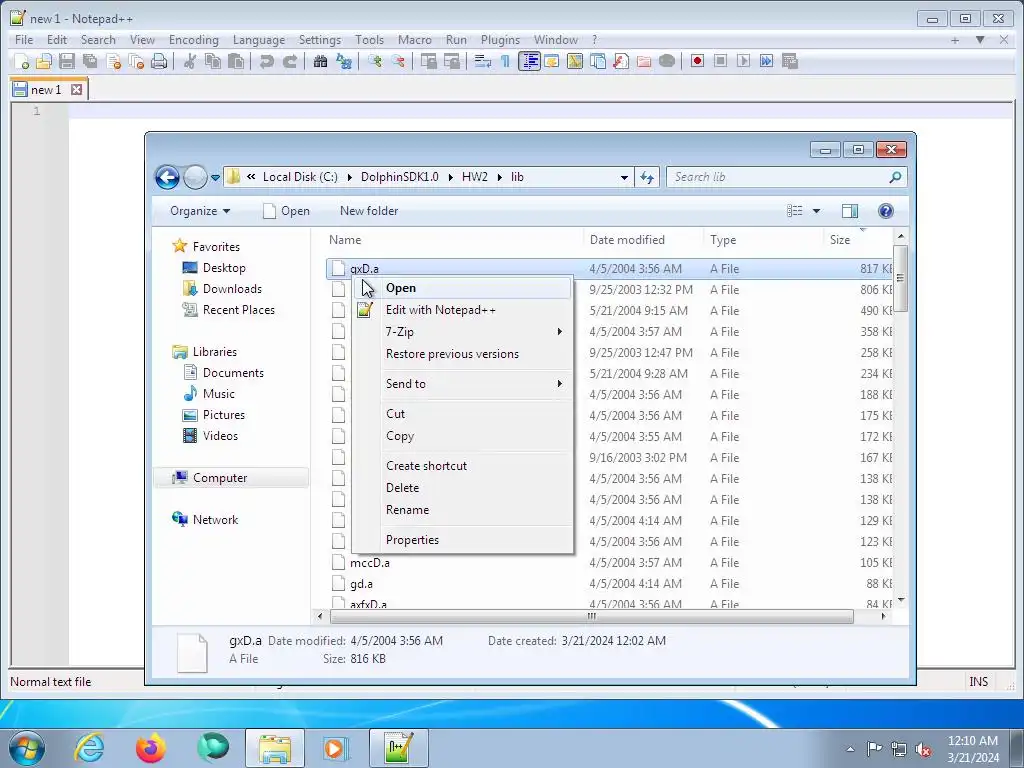Click Open button in Explorer toolbar
Screen dimensions: 1024x768
coord(286,211)
